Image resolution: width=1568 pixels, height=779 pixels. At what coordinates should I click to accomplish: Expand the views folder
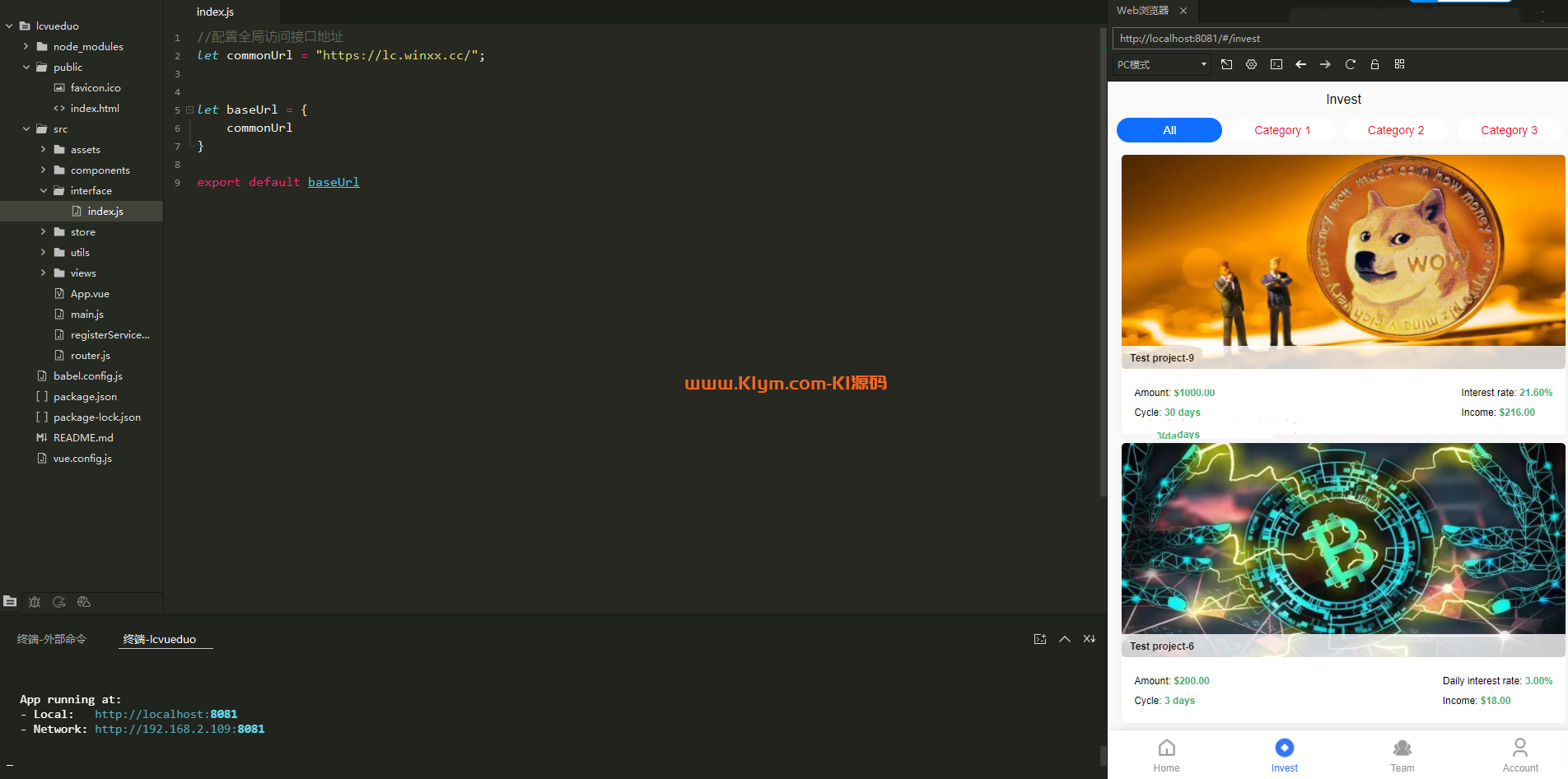pos(44,273)
